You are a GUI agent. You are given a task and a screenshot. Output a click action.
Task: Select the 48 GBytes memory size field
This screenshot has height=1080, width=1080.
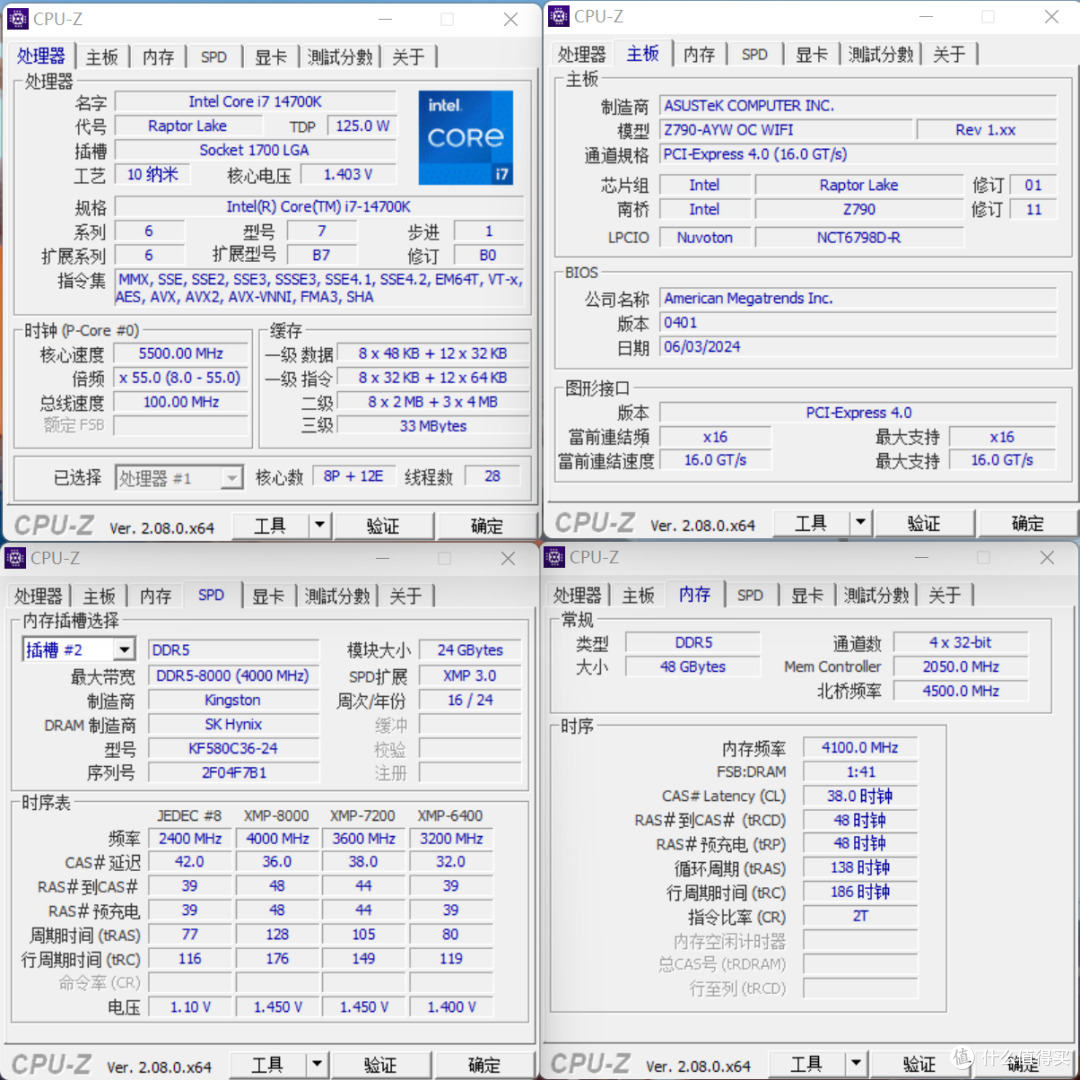coord(693,666)
